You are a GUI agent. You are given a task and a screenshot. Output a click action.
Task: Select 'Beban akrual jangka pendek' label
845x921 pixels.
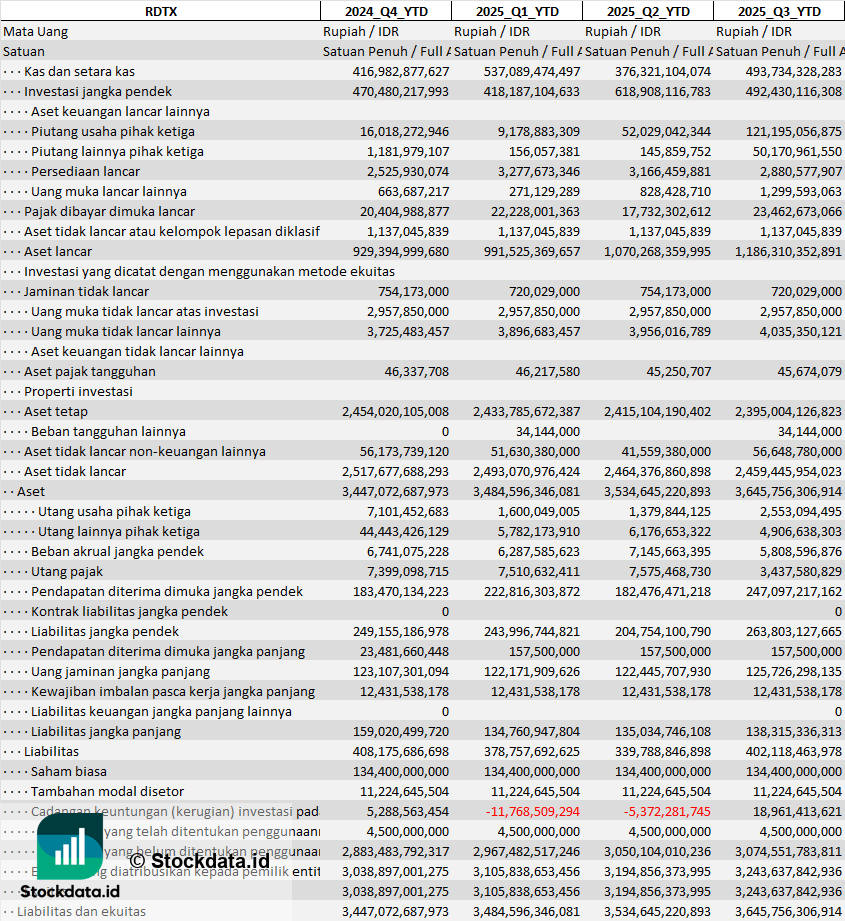point(117,551)
